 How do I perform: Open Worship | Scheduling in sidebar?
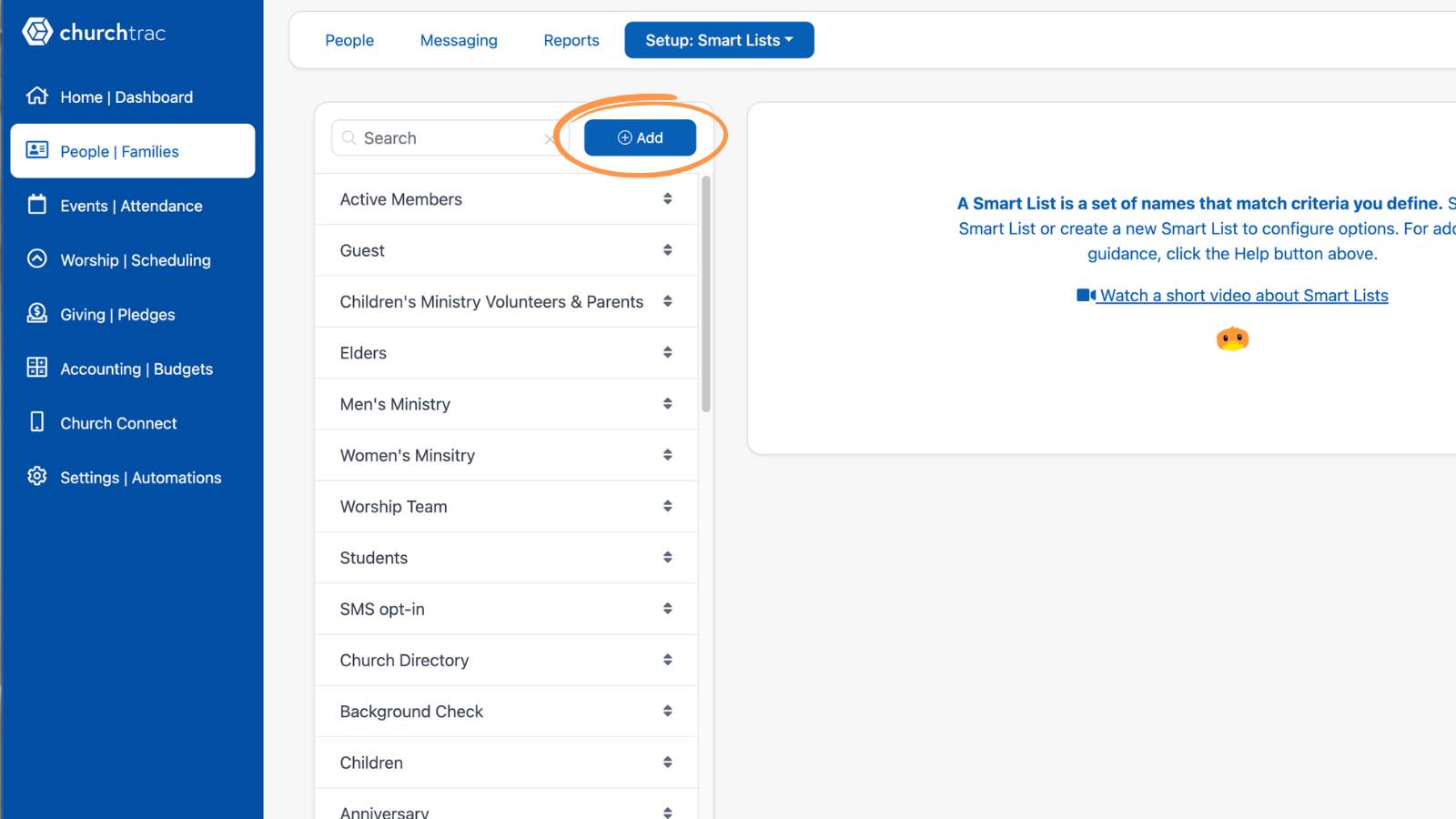(x=133, y=260)
